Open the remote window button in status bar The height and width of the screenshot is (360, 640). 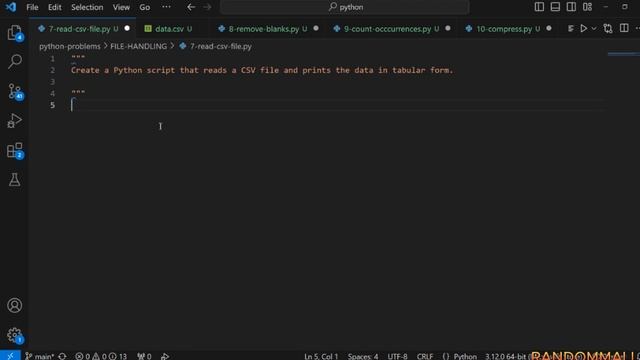(10, 356)
